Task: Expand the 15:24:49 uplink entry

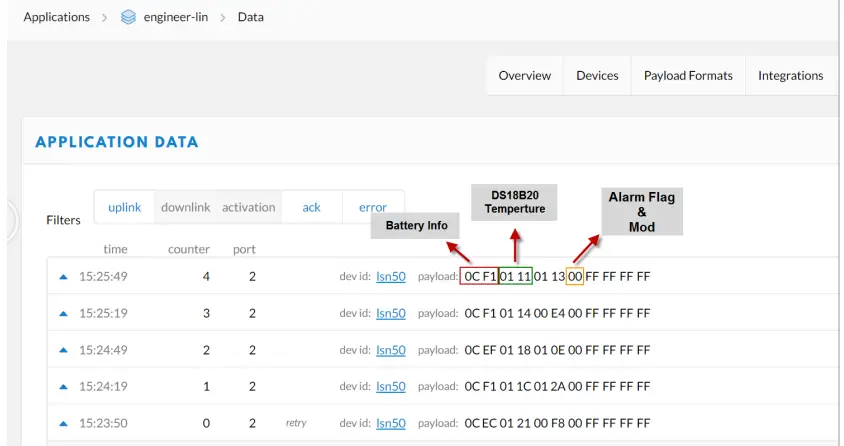Action: point(64,350)
